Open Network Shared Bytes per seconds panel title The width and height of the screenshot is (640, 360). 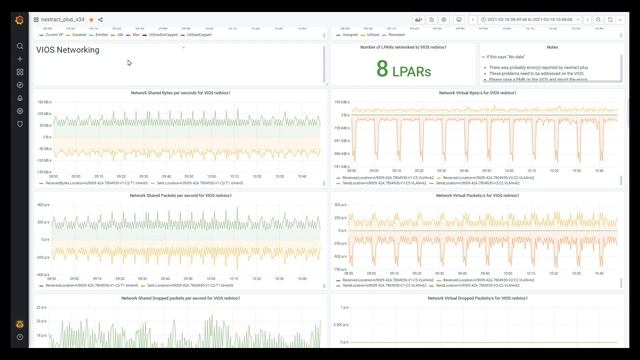[180, 93]
